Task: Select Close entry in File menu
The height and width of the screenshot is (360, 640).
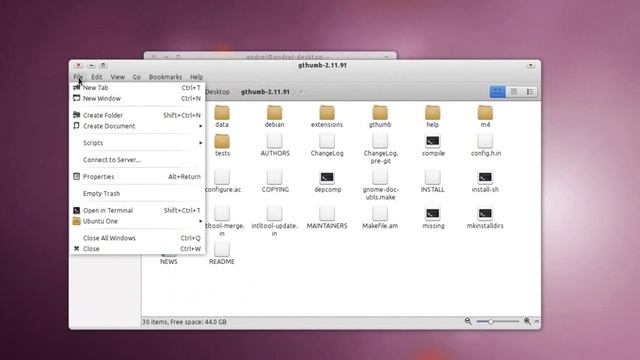Action: click(137, 249)
